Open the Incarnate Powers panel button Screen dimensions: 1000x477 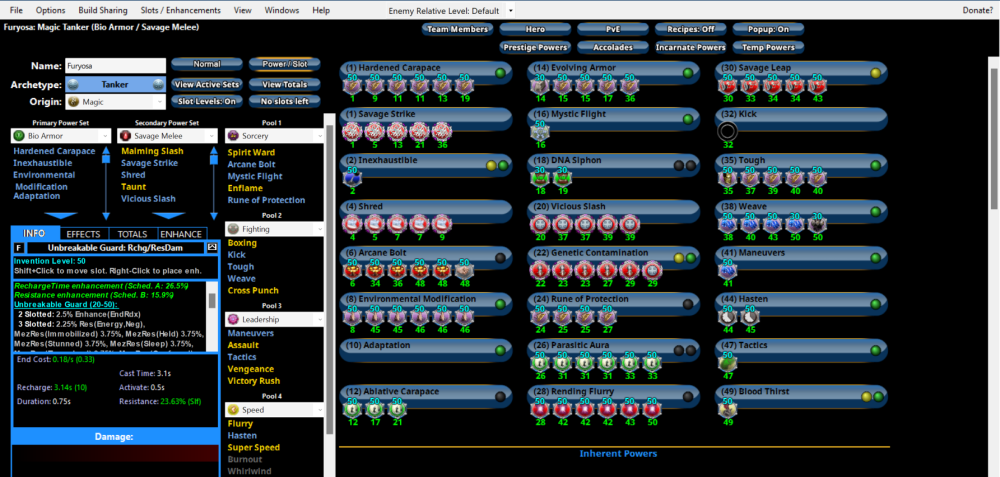691,47
